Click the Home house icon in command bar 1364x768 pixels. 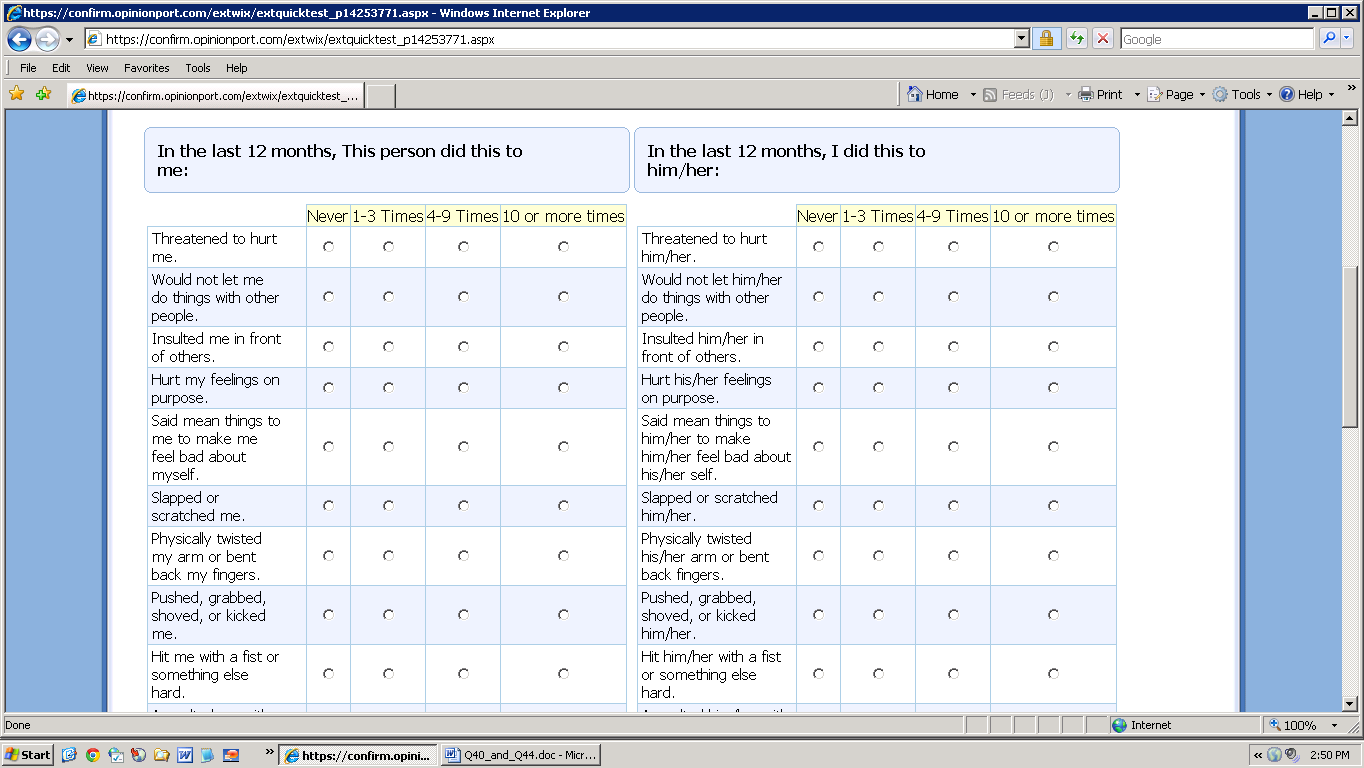point(914,94)
